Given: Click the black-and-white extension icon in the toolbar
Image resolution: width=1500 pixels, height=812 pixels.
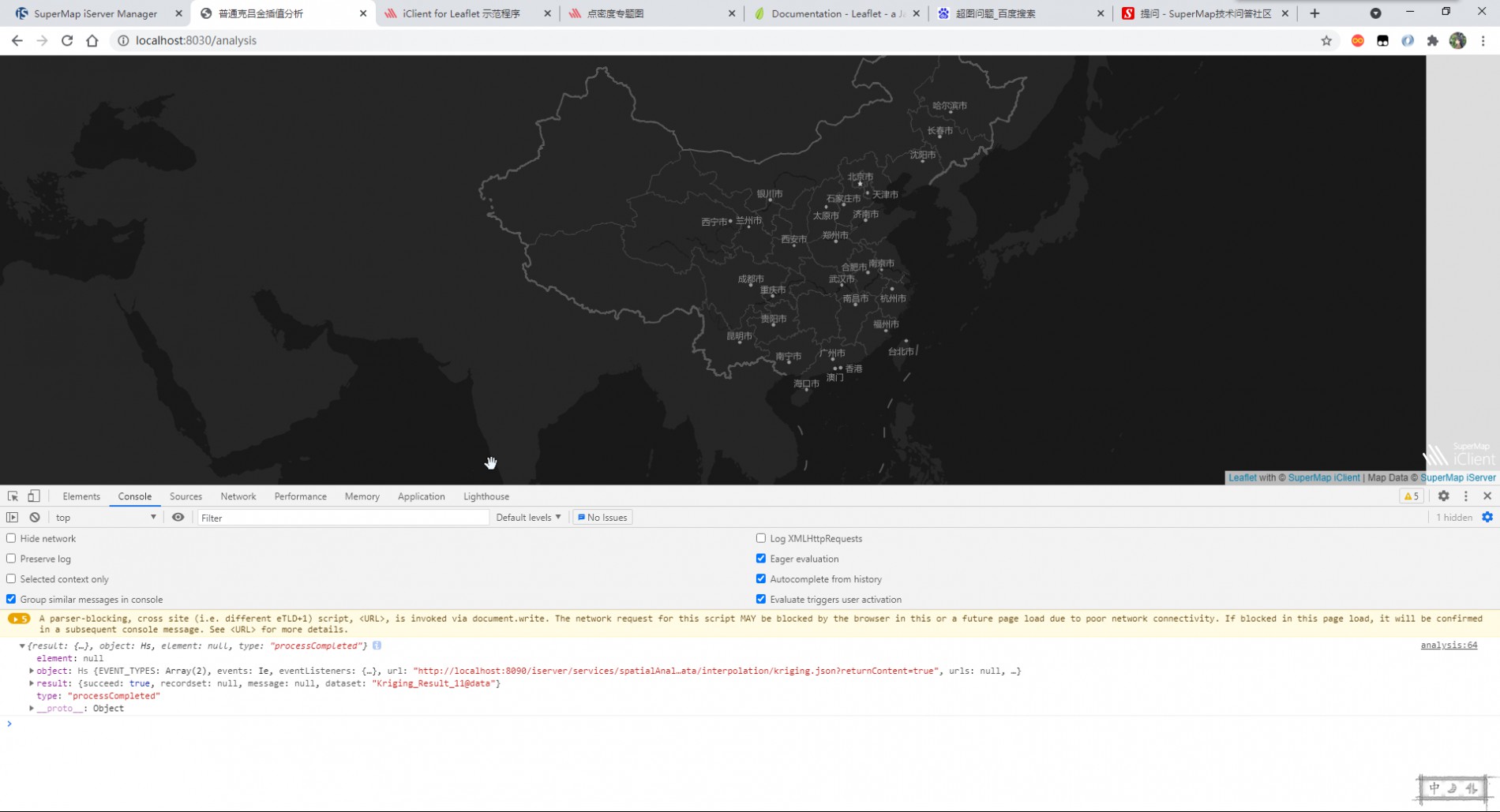Looking at the screenshot, I should (1382, 40).
